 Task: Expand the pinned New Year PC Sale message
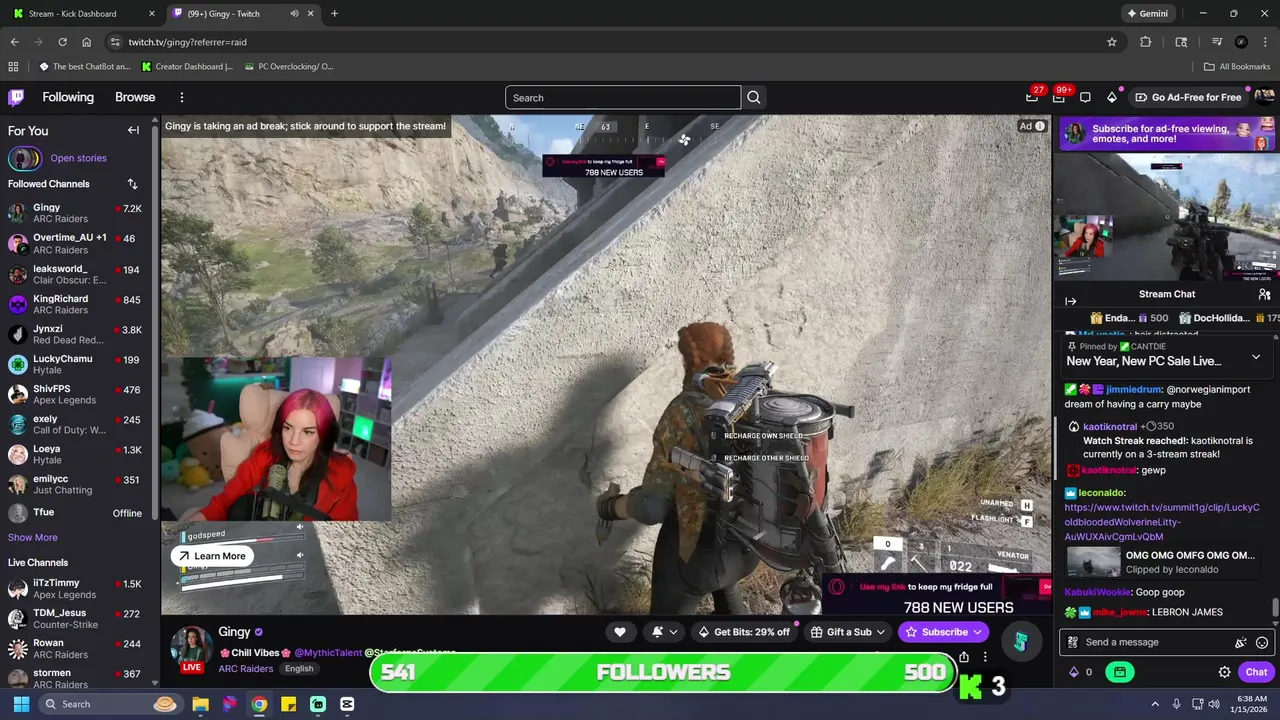tap(1256, 357)
